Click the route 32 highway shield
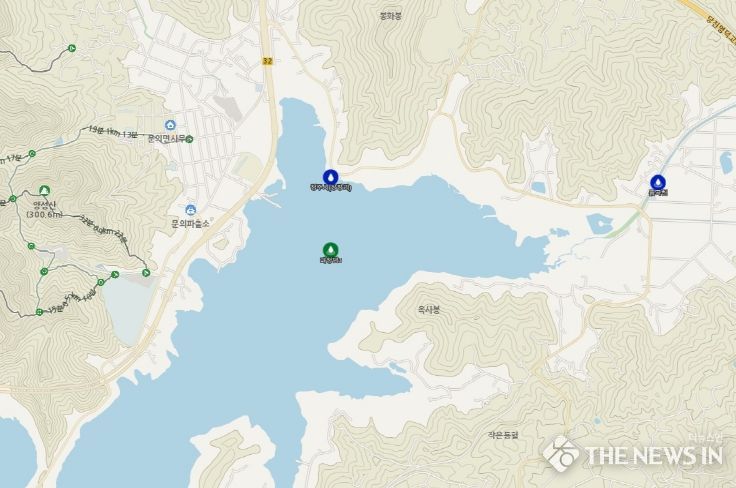This screenshot has height=488, width=736. [x=268, y=61]
